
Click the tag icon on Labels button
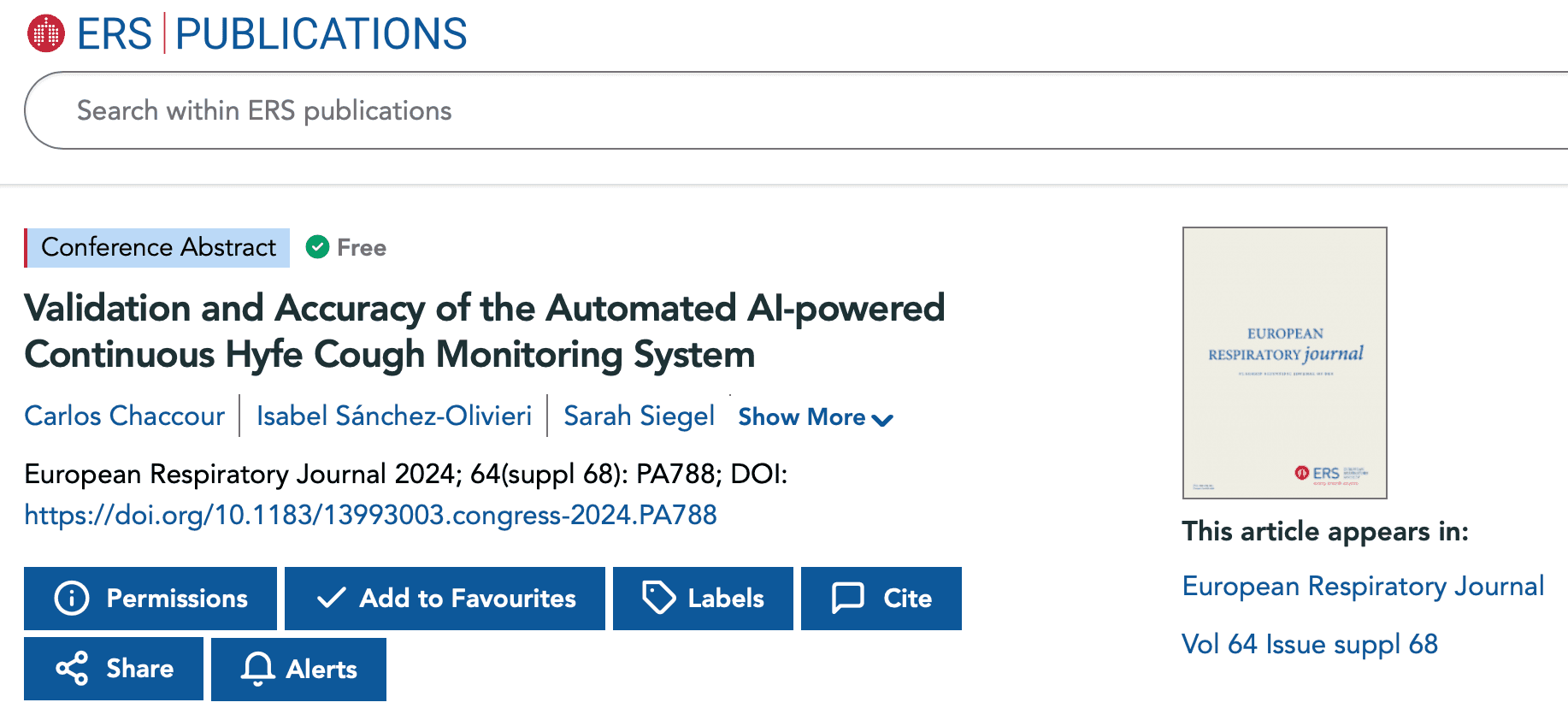tap(658, 599)
